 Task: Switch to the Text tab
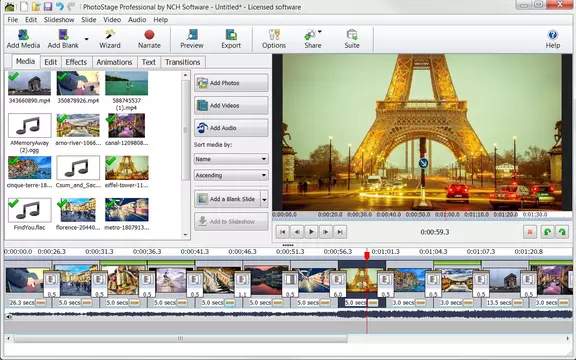click(x=148, y=62)
